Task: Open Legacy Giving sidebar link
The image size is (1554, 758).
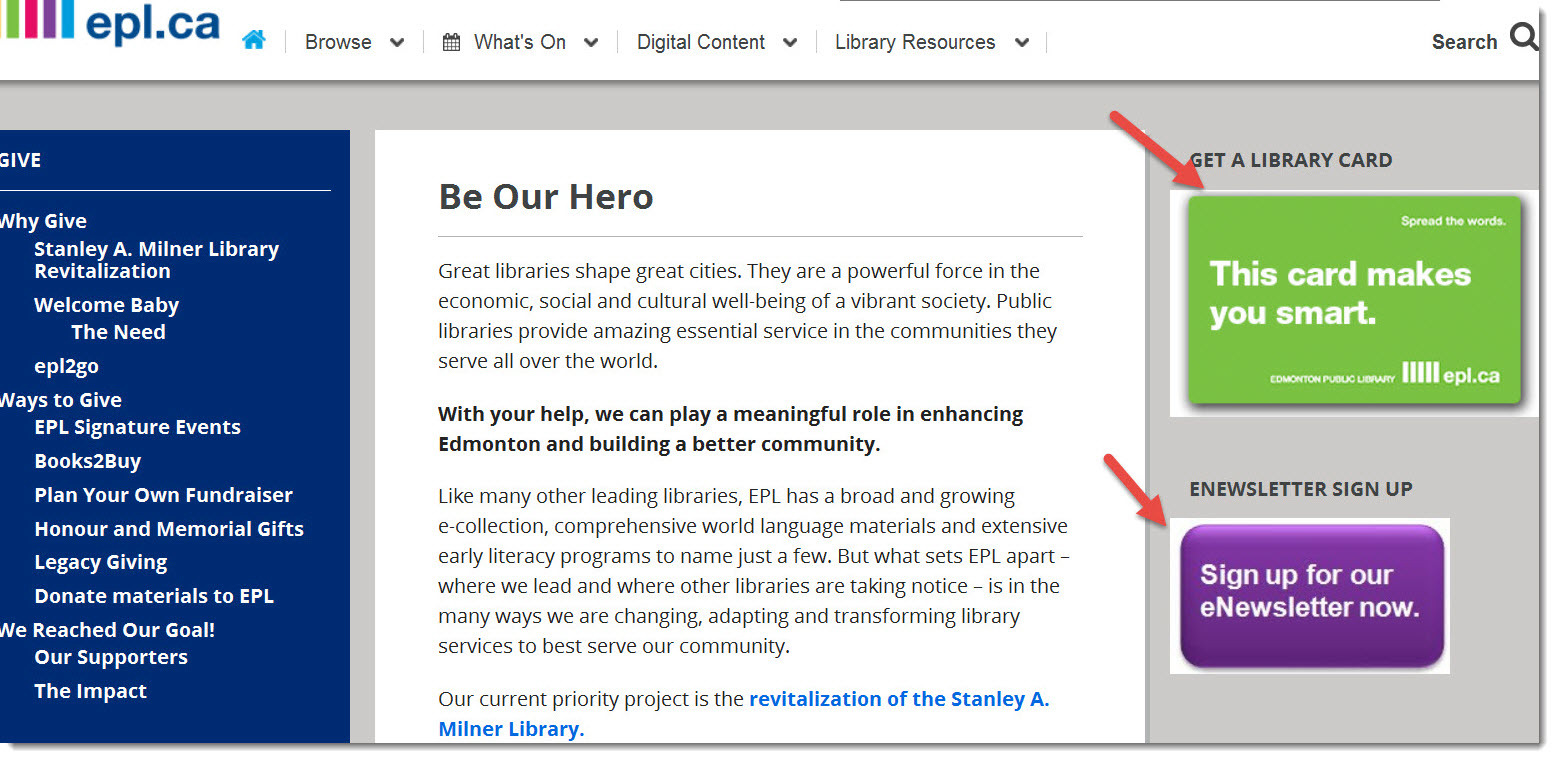Action: (x=100, y=562)
